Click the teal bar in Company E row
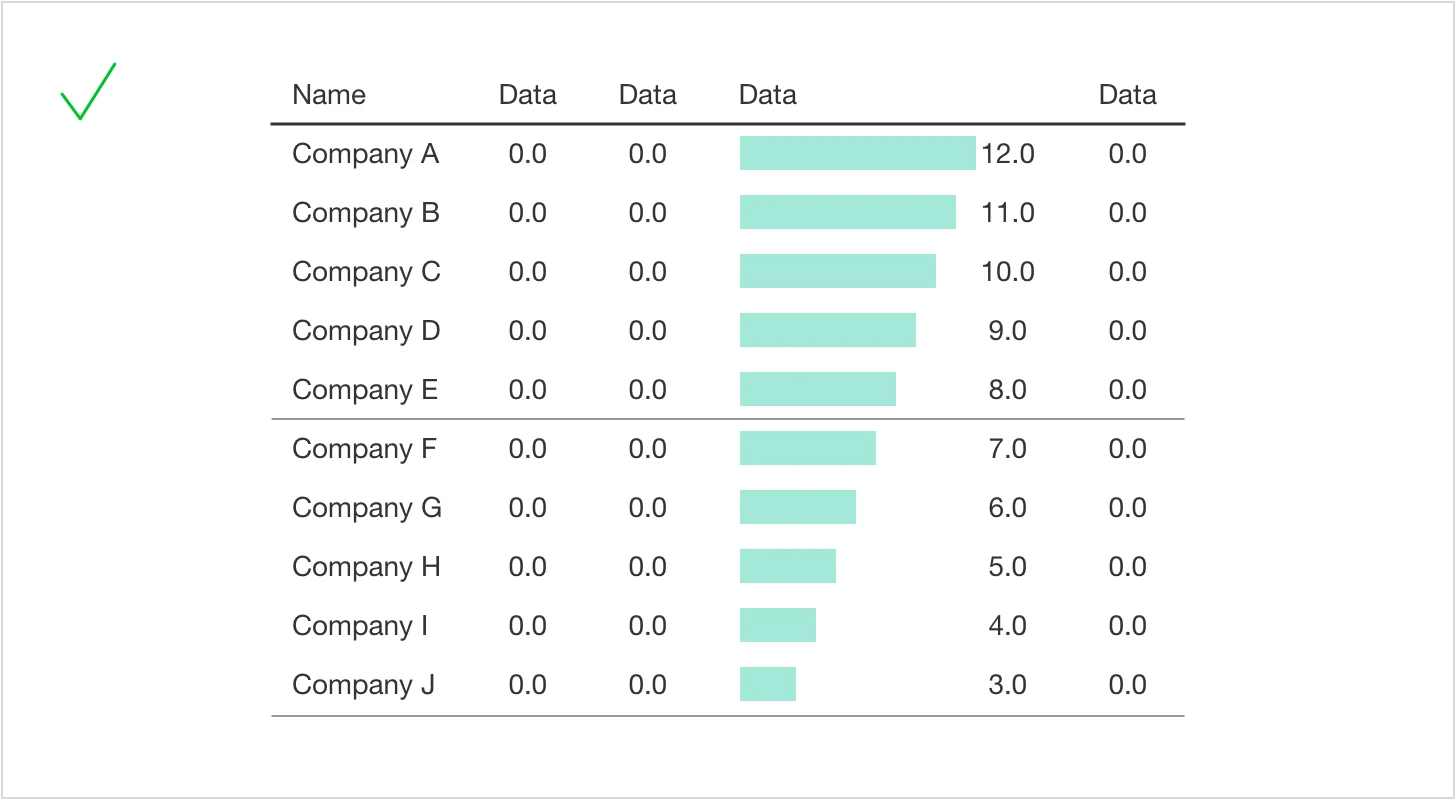1456x800 pixels. [818, 389]
